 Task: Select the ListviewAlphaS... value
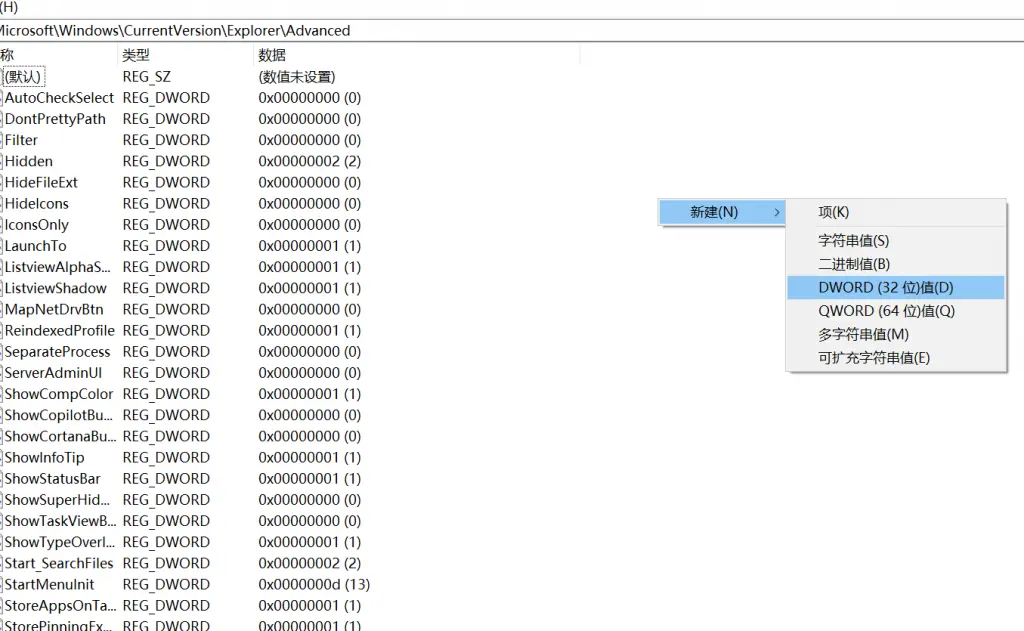(57, 267)
